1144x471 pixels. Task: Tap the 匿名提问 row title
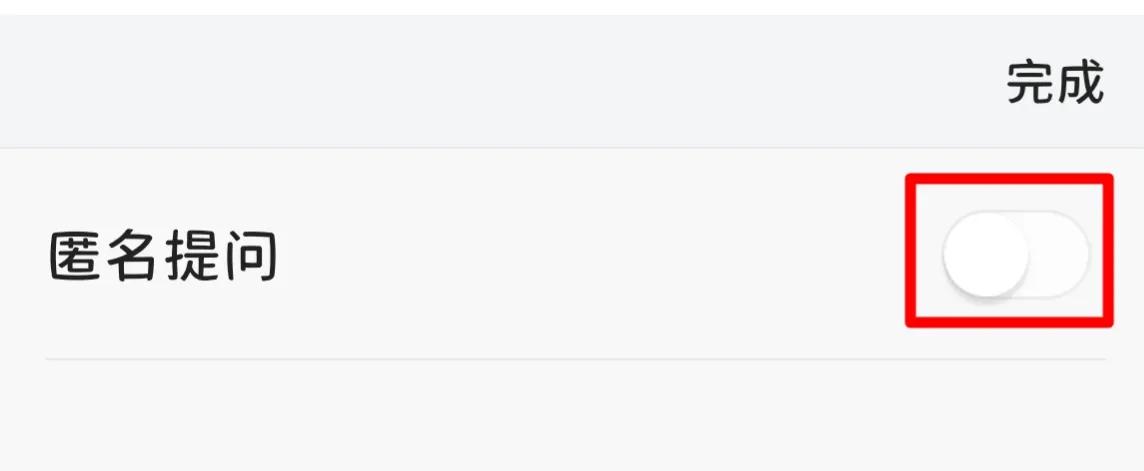coord(163,256)
